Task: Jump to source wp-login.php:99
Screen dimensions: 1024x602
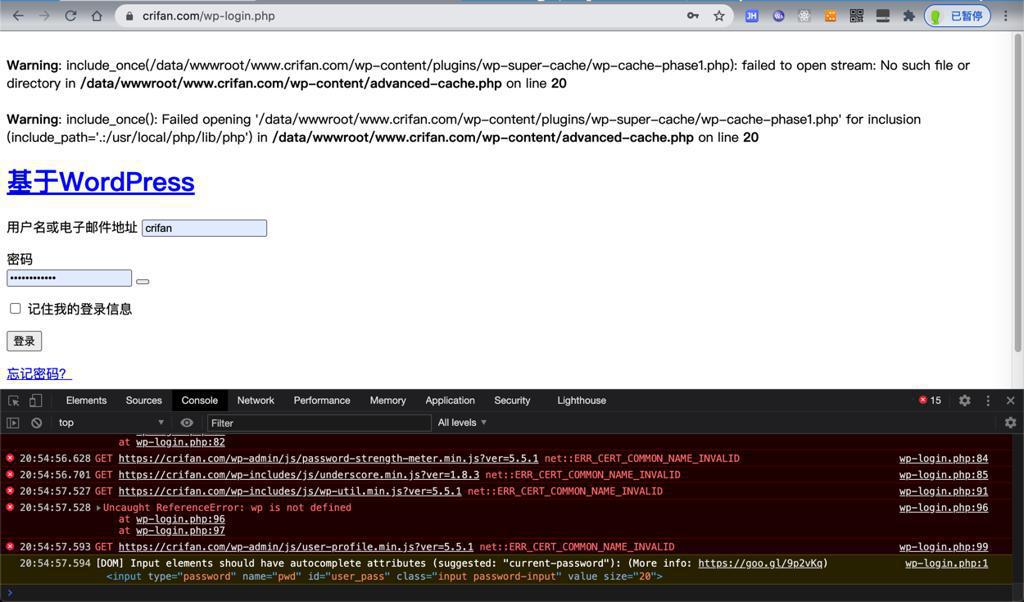Action: (x=944, y=547)
